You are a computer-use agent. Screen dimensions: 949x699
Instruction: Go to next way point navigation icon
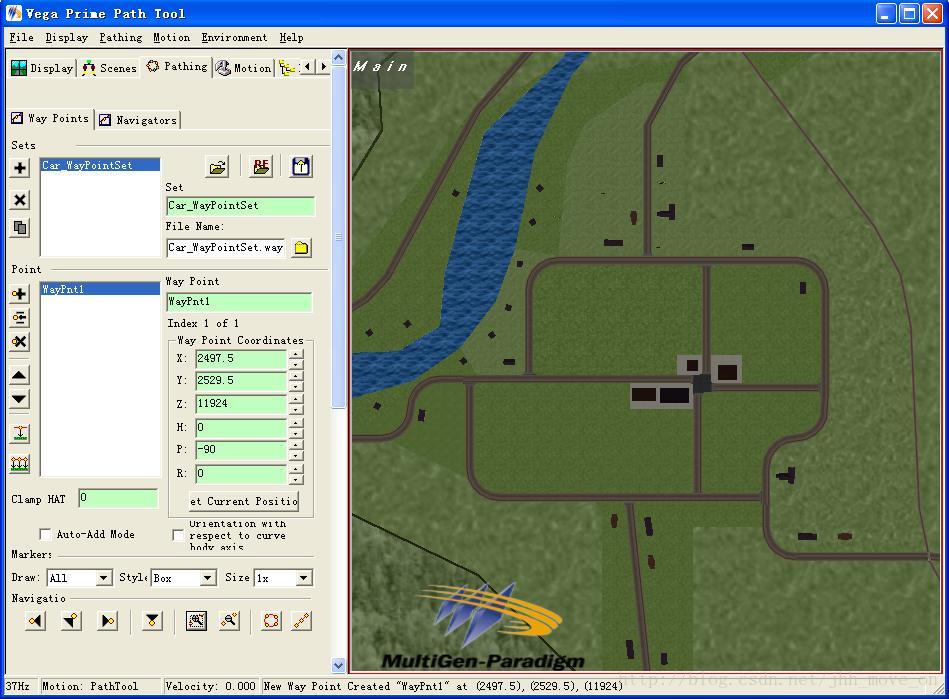108,621
